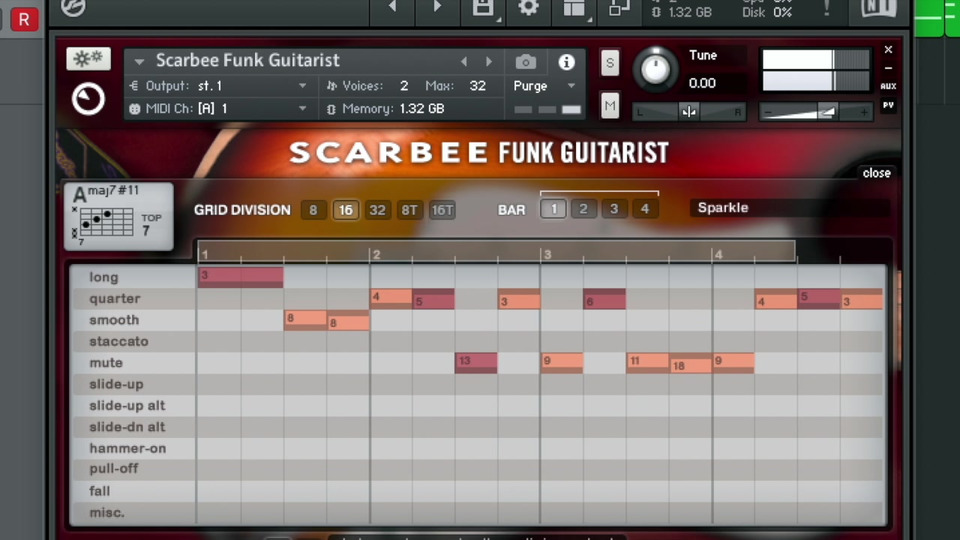Select bar 3 tab
The image size is (960, 540).
(x=613, y=209)
